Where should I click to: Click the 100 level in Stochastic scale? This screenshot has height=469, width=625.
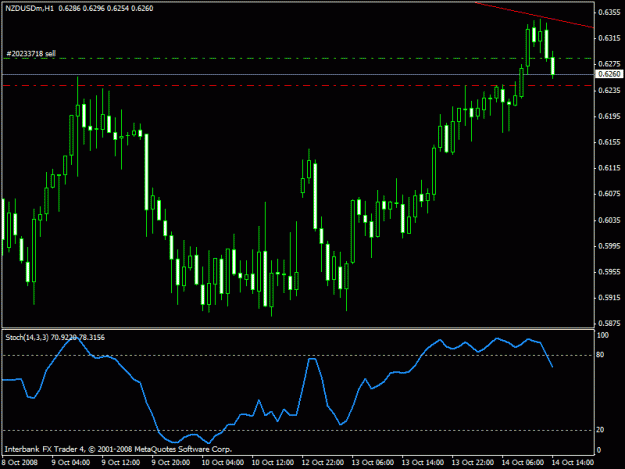coord(602,336)
